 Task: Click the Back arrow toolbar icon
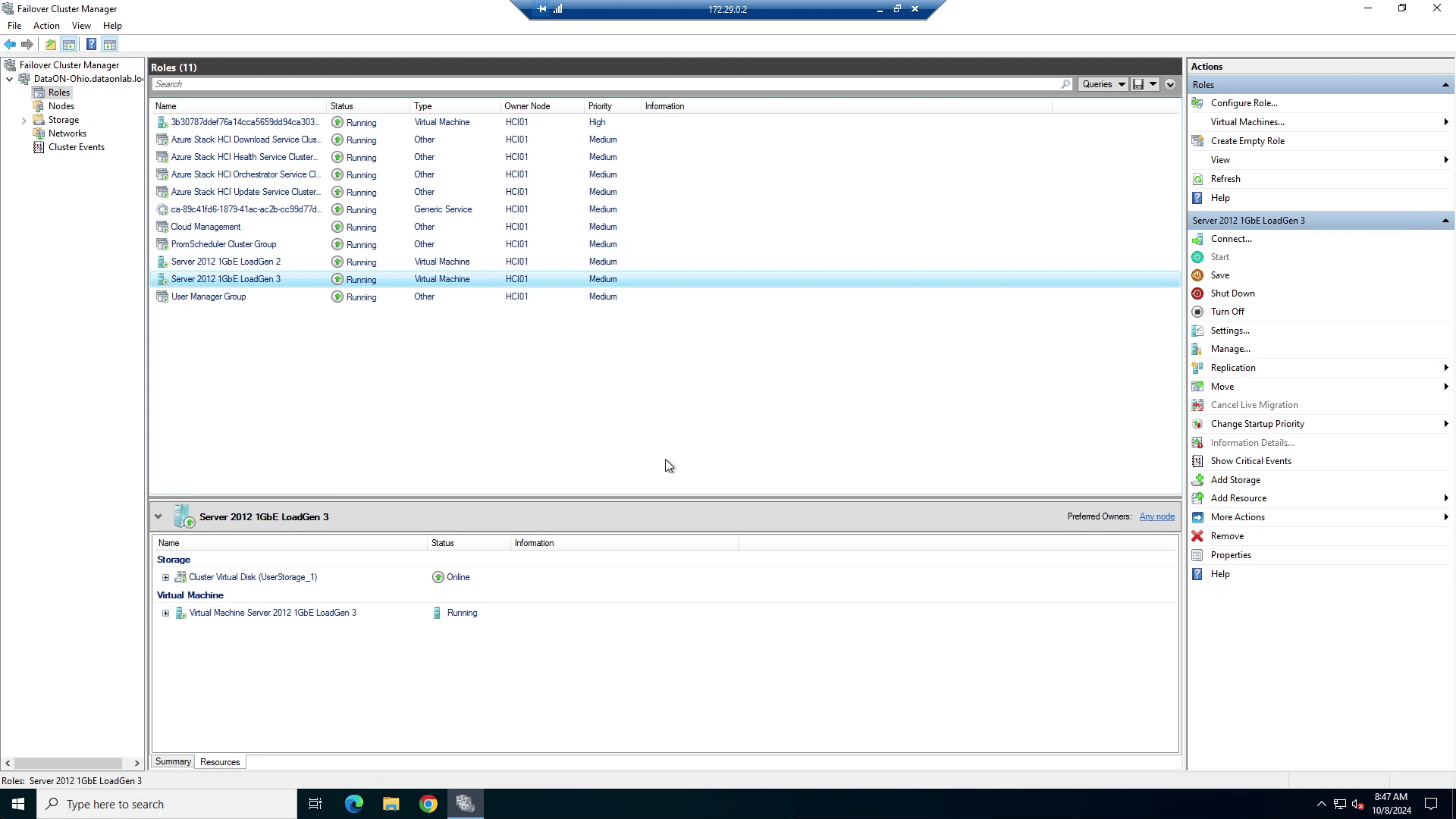tap(10, 45)
